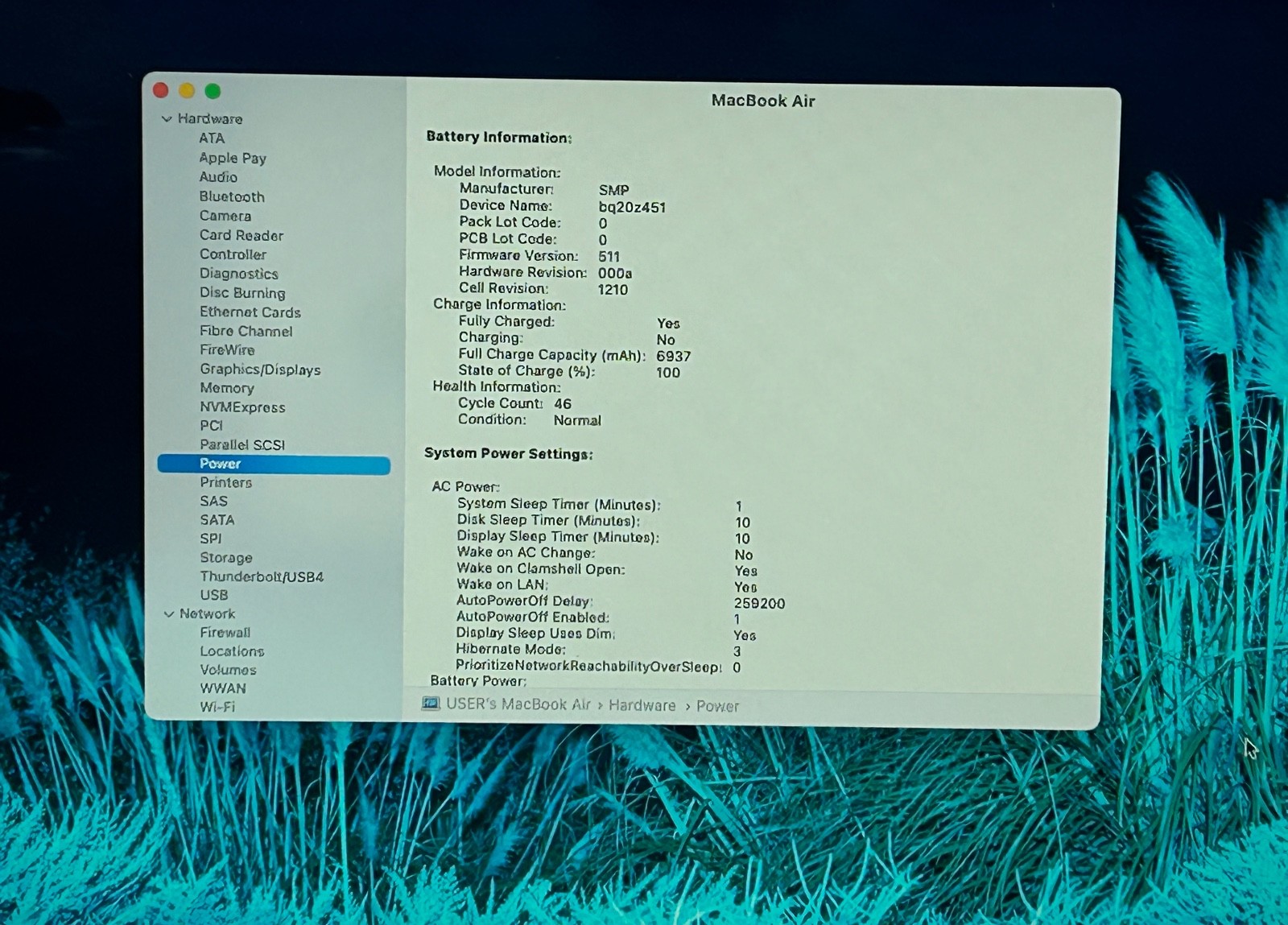Select SPI in the sidebar
This screenshot has width=1288, height=925.
tap(211, 539)
